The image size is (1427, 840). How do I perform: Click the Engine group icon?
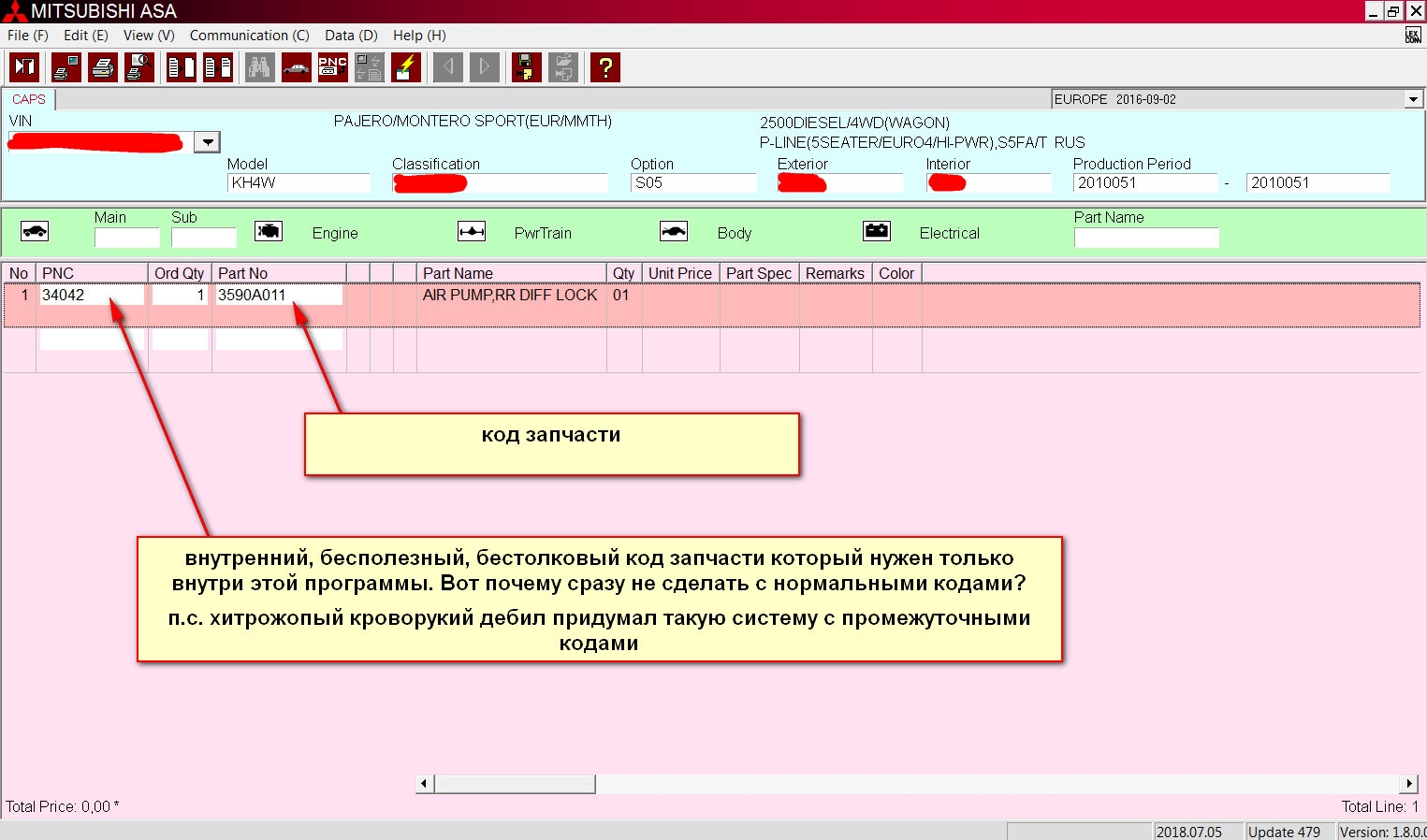coord(269,231)
